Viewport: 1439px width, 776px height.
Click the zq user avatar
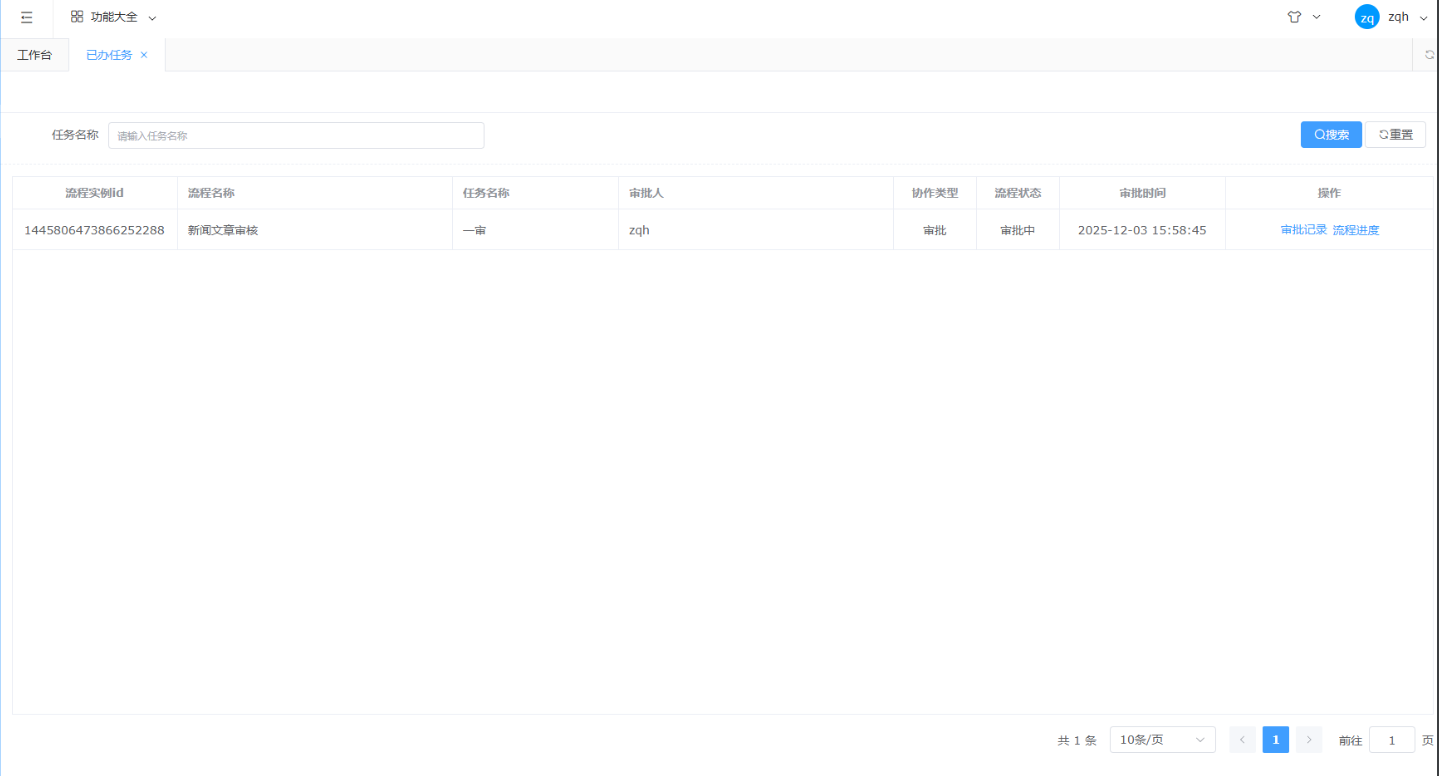tap(1366, 17)
